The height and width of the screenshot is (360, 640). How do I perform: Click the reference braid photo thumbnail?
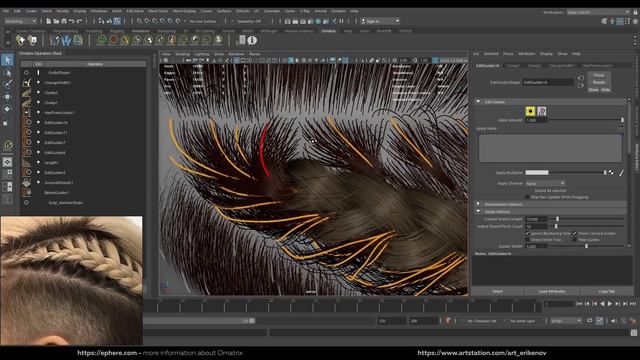[x=71, y=281]
